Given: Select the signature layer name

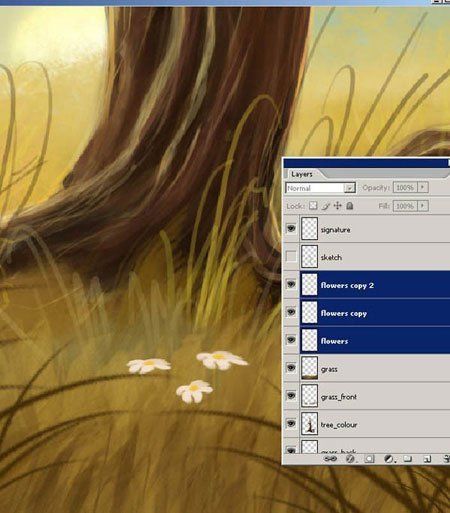Looking at the screenshot, I should 335,230.
